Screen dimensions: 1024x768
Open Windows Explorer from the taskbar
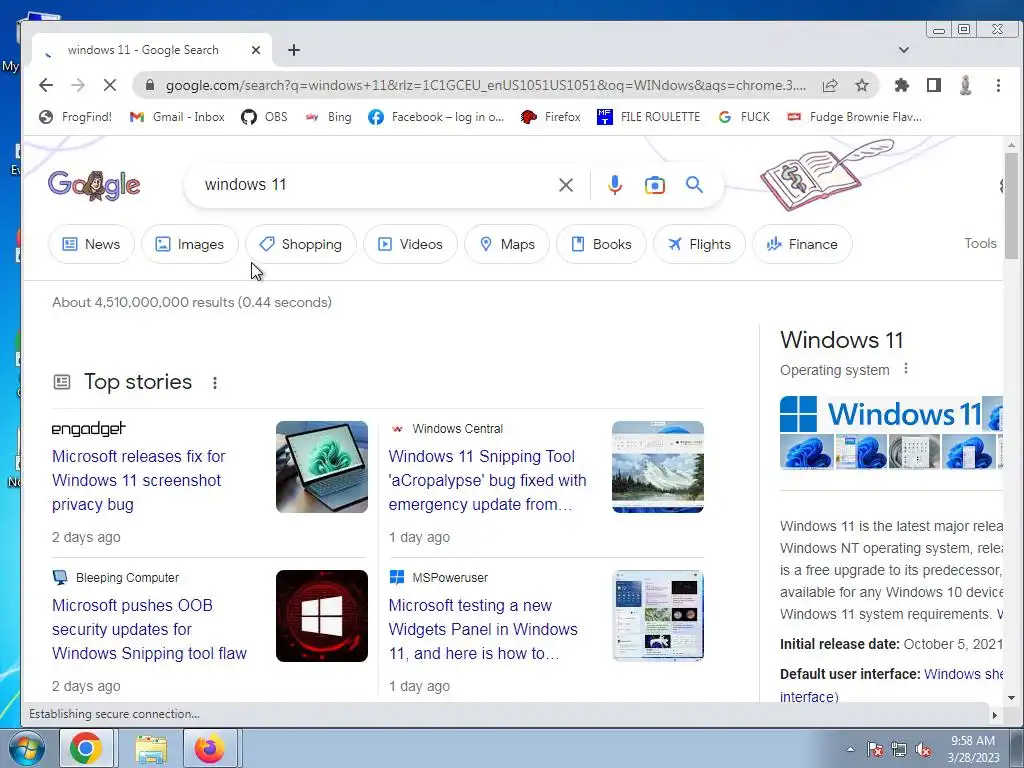(x=151, y=748)
